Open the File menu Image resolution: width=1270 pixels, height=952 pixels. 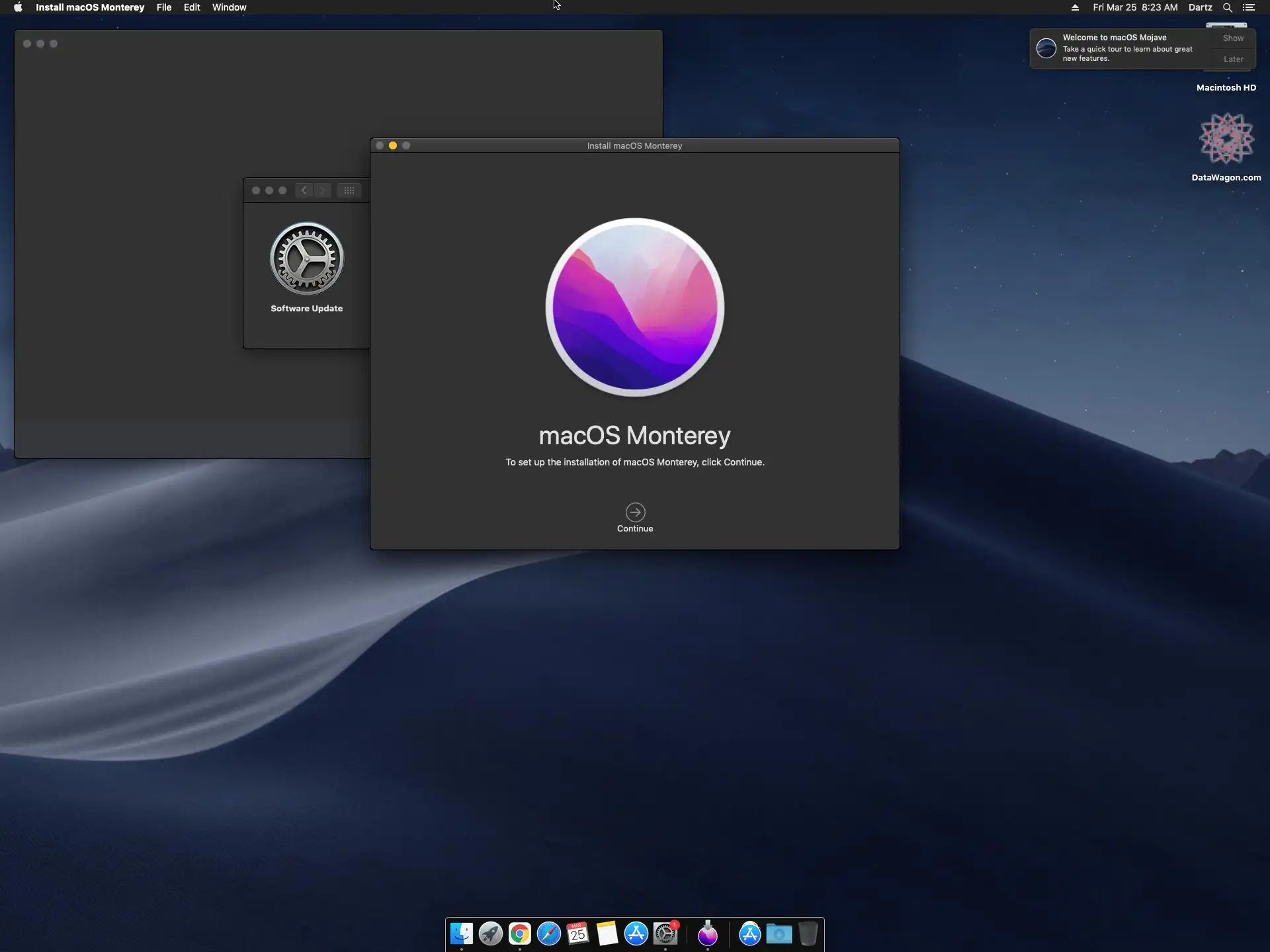pos(164,7)
